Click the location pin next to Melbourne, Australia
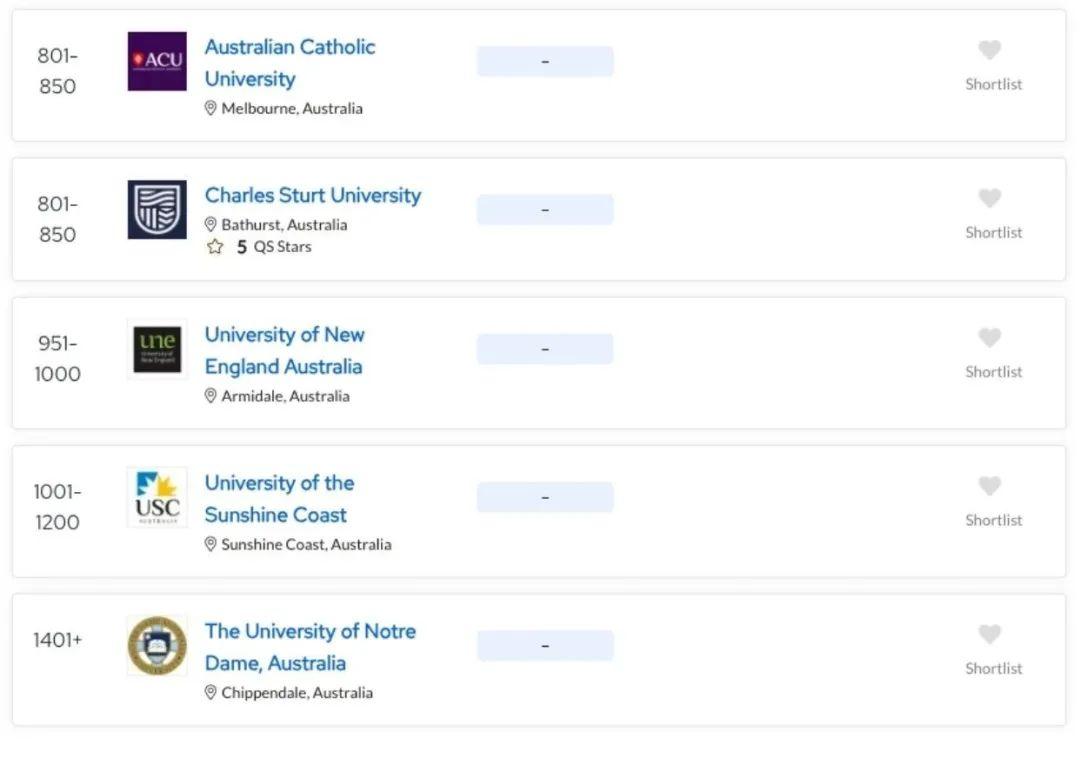The height and width of the screenshot is (765, 1080). pos(209,108)
